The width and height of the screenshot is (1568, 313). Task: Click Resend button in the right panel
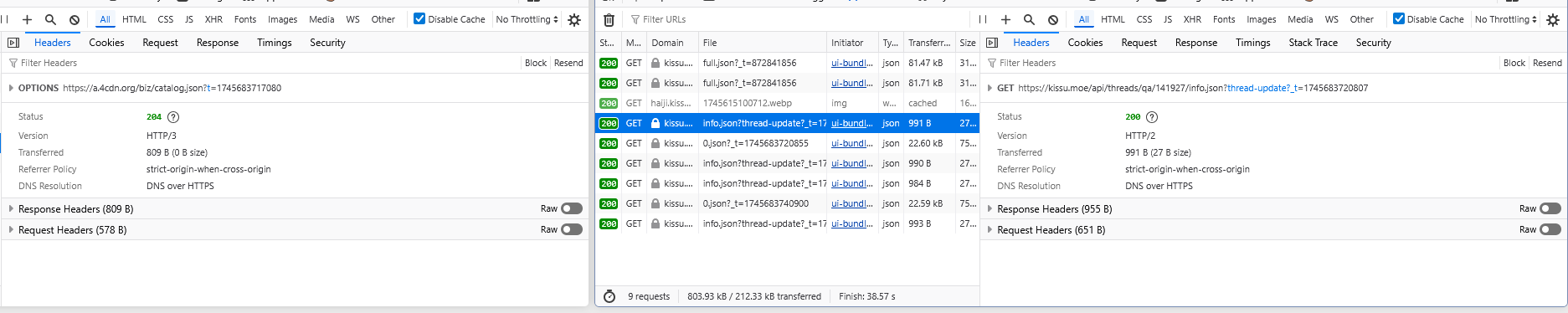(x=1547, y=63)
